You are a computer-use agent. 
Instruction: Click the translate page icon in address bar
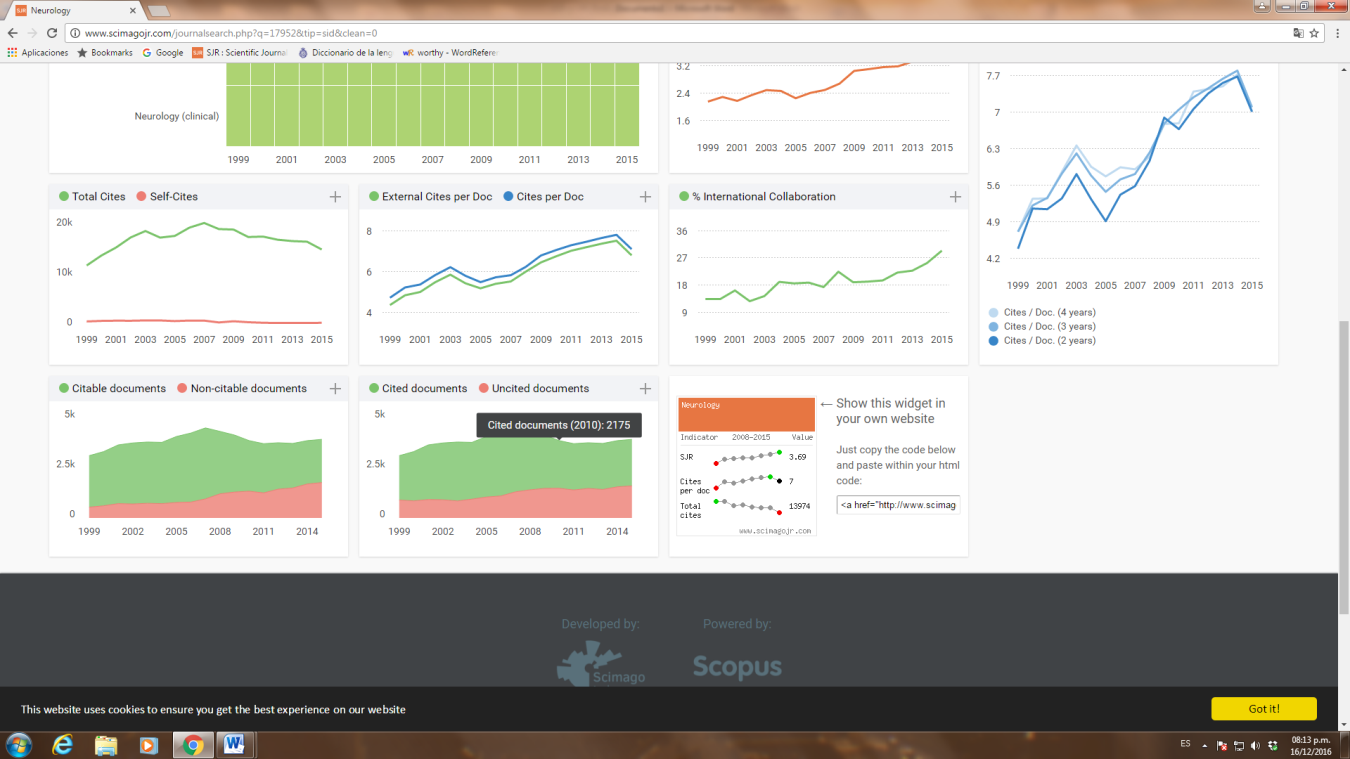[x=1297, y=33]
